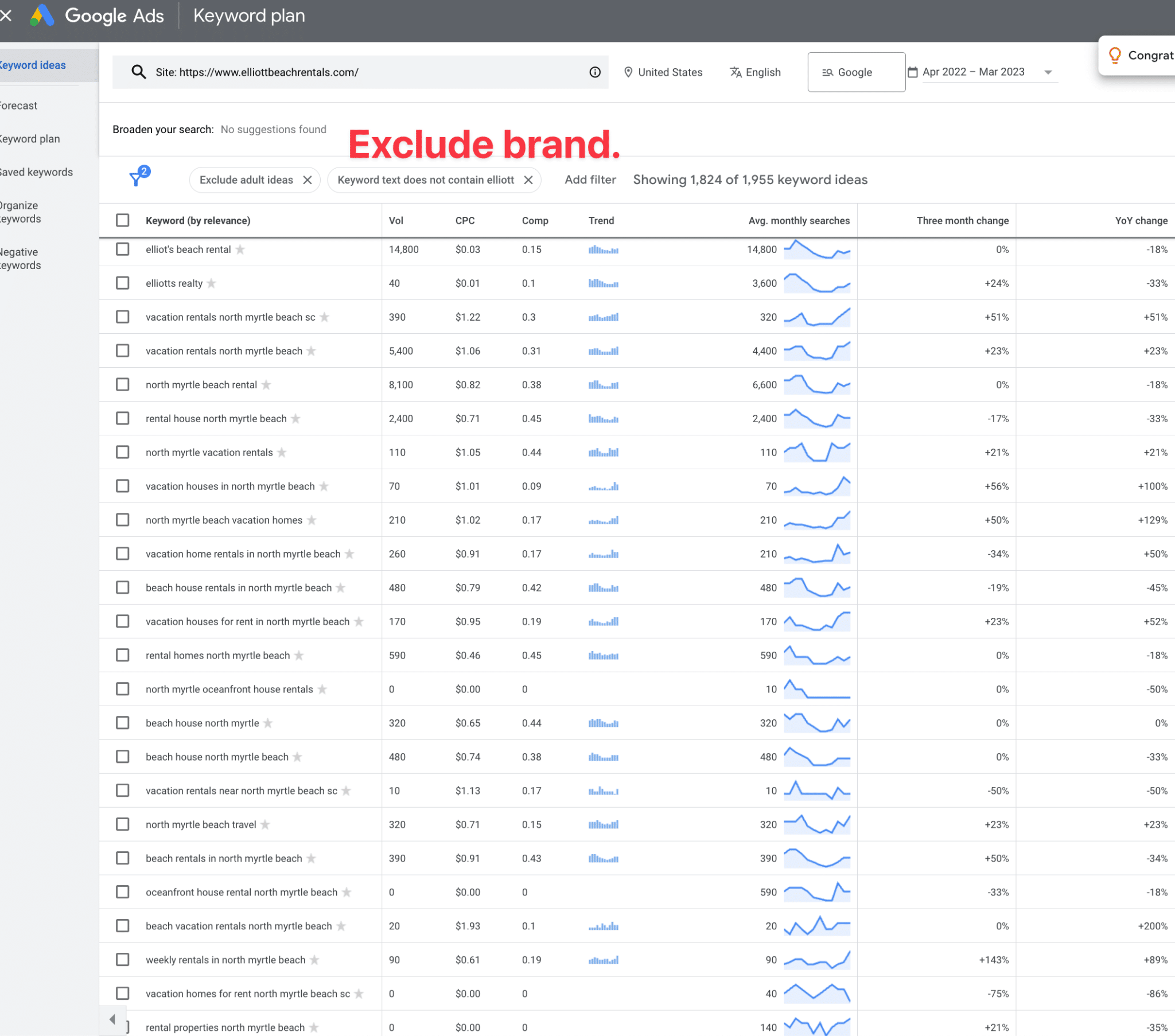Remove the does not contain elliott filter
The height and width of the screenshot is (1036, 1175).
528,180
